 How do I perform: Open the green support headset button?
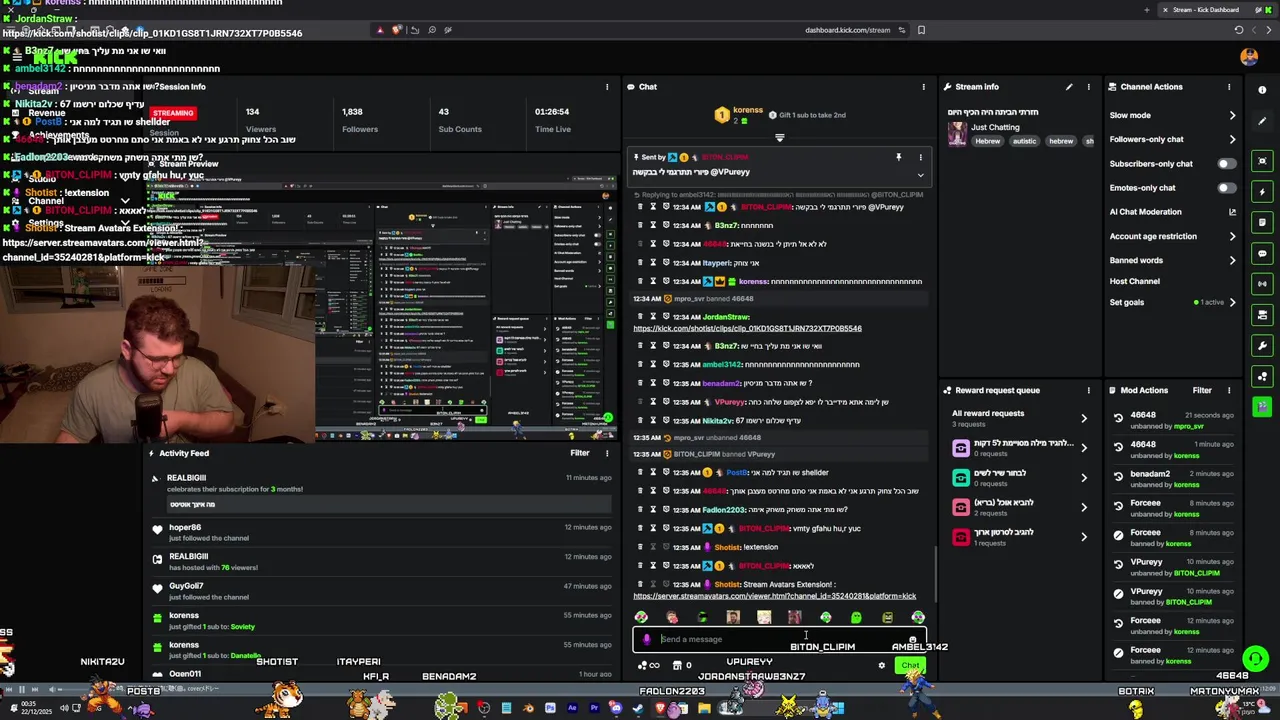(1255, 659)
